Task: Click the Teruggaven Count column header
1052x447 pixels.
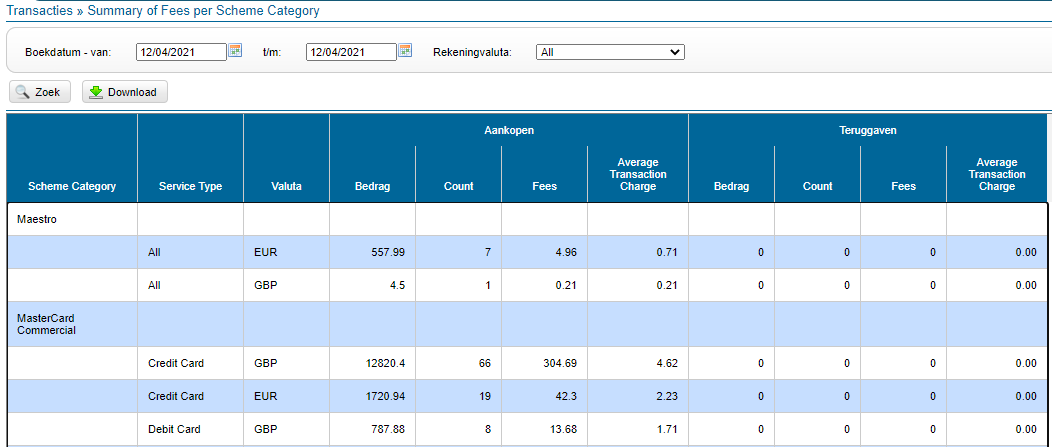Action: 817,186
